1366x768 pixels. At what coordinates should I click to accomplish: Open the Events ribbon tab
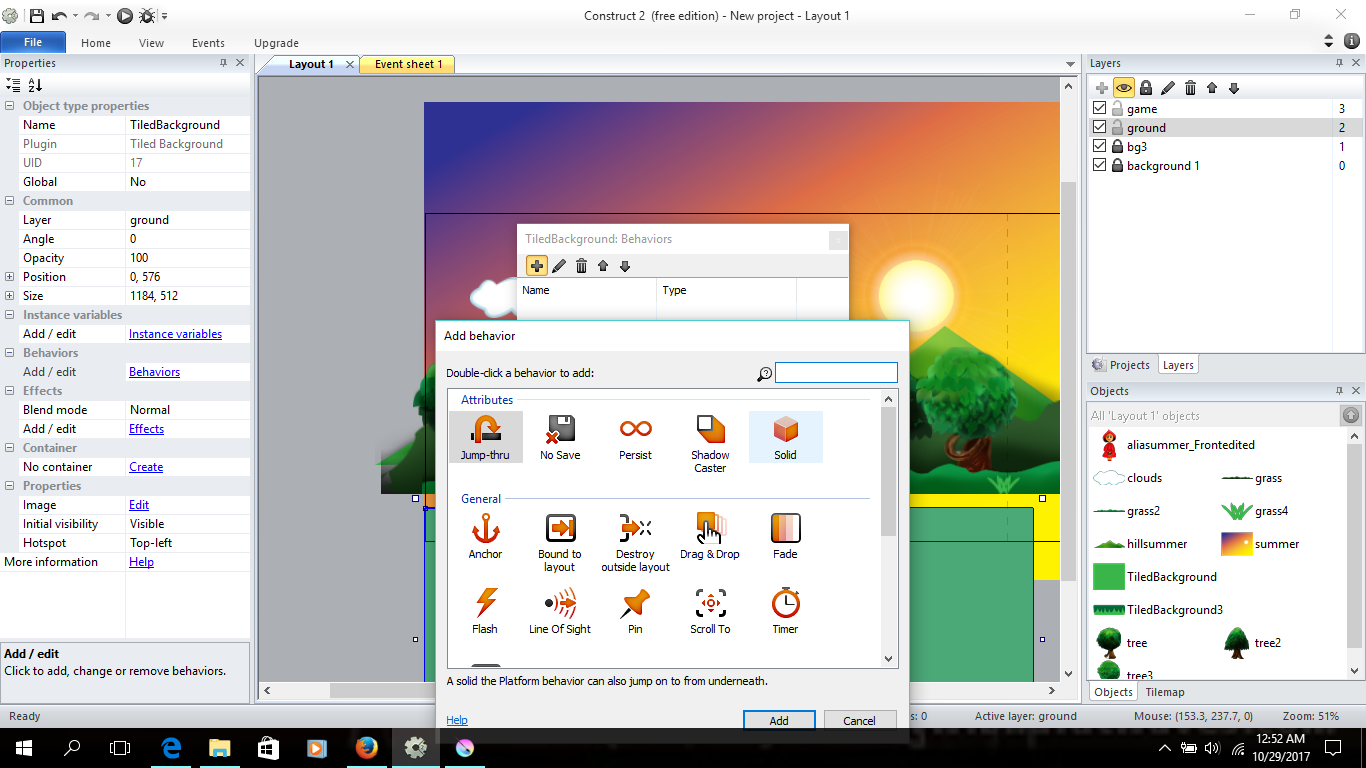[x=208, y=43]
